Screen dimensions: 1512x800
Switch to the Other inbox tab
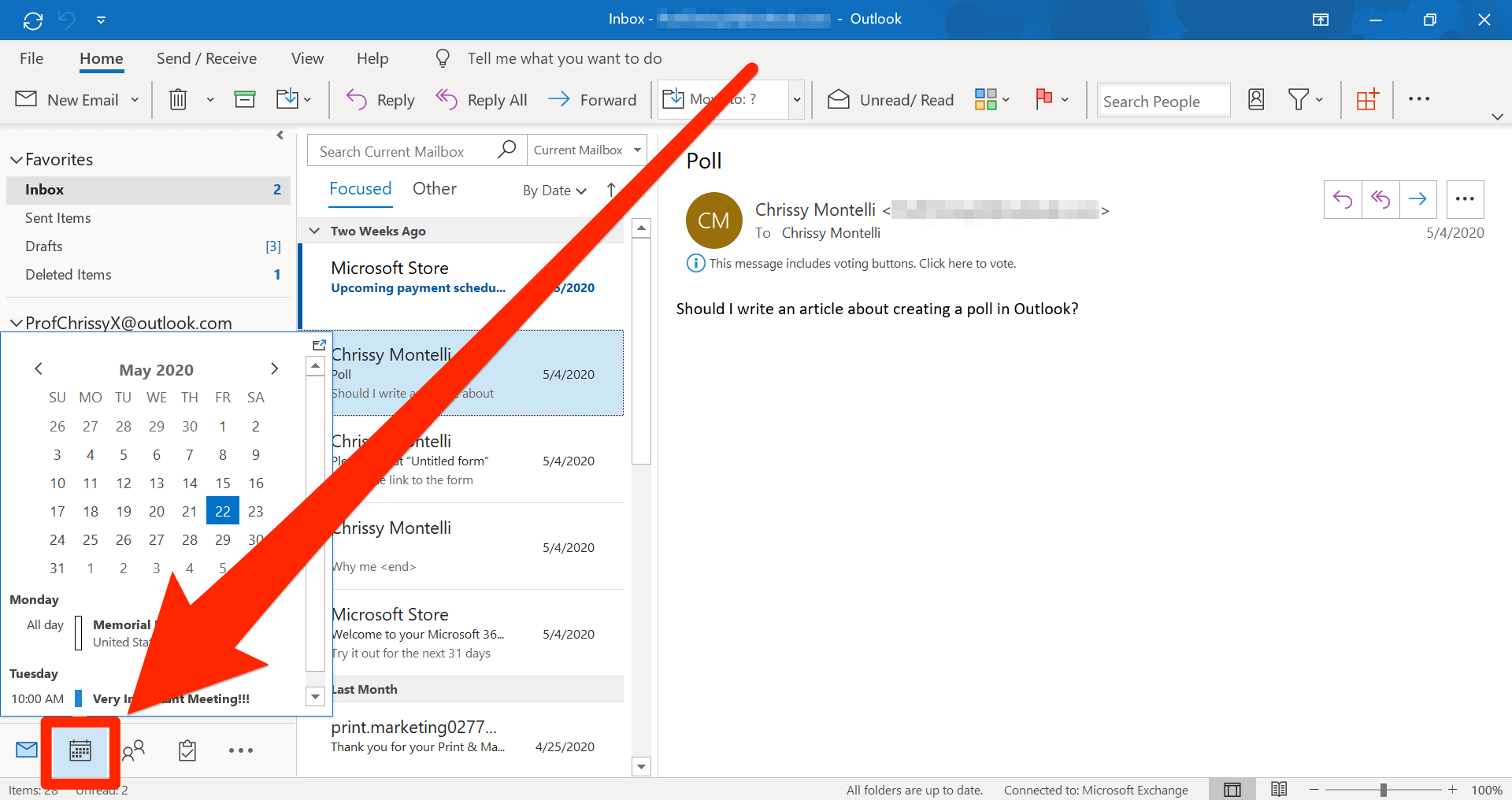435,189
